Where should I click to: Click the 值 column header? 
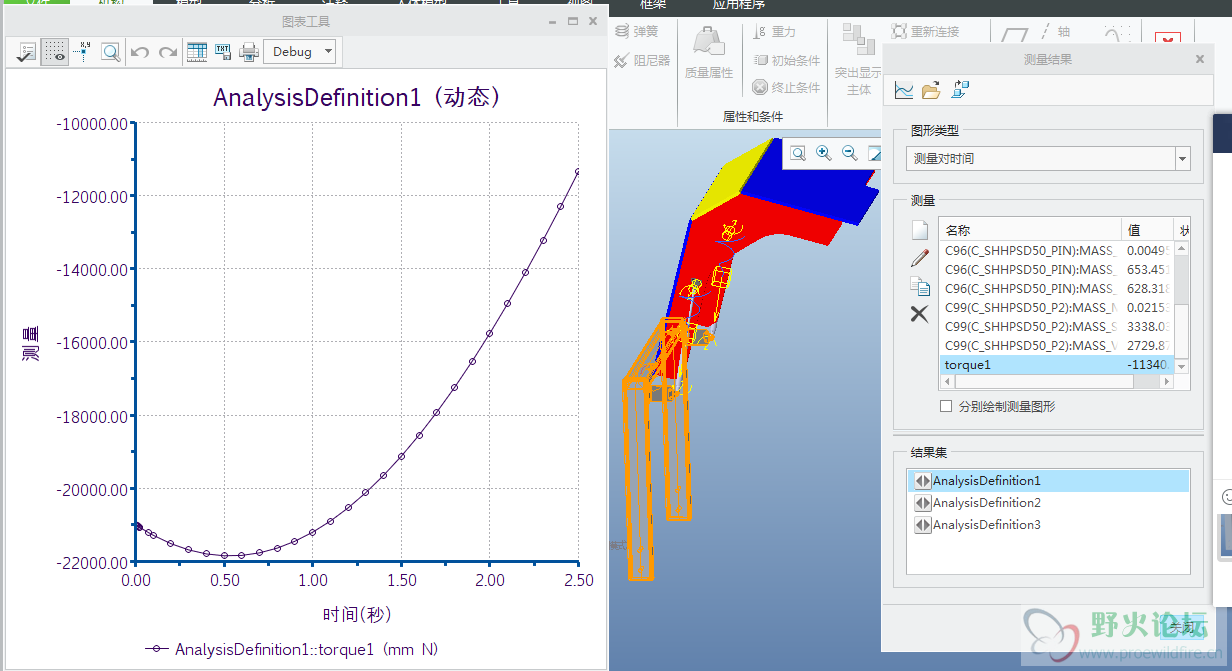(1146, 230)
